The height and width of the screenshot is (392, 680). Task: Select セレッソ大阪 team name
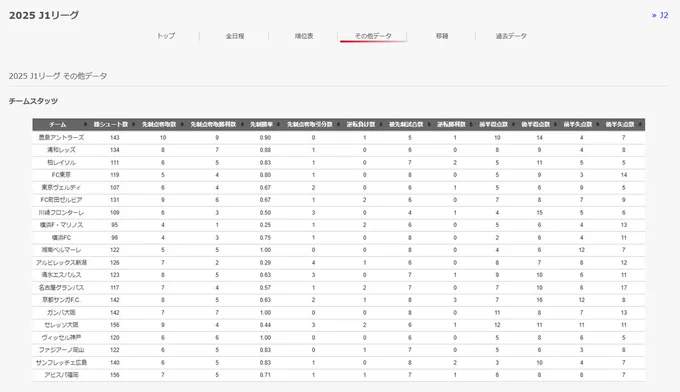click(61, 325)
